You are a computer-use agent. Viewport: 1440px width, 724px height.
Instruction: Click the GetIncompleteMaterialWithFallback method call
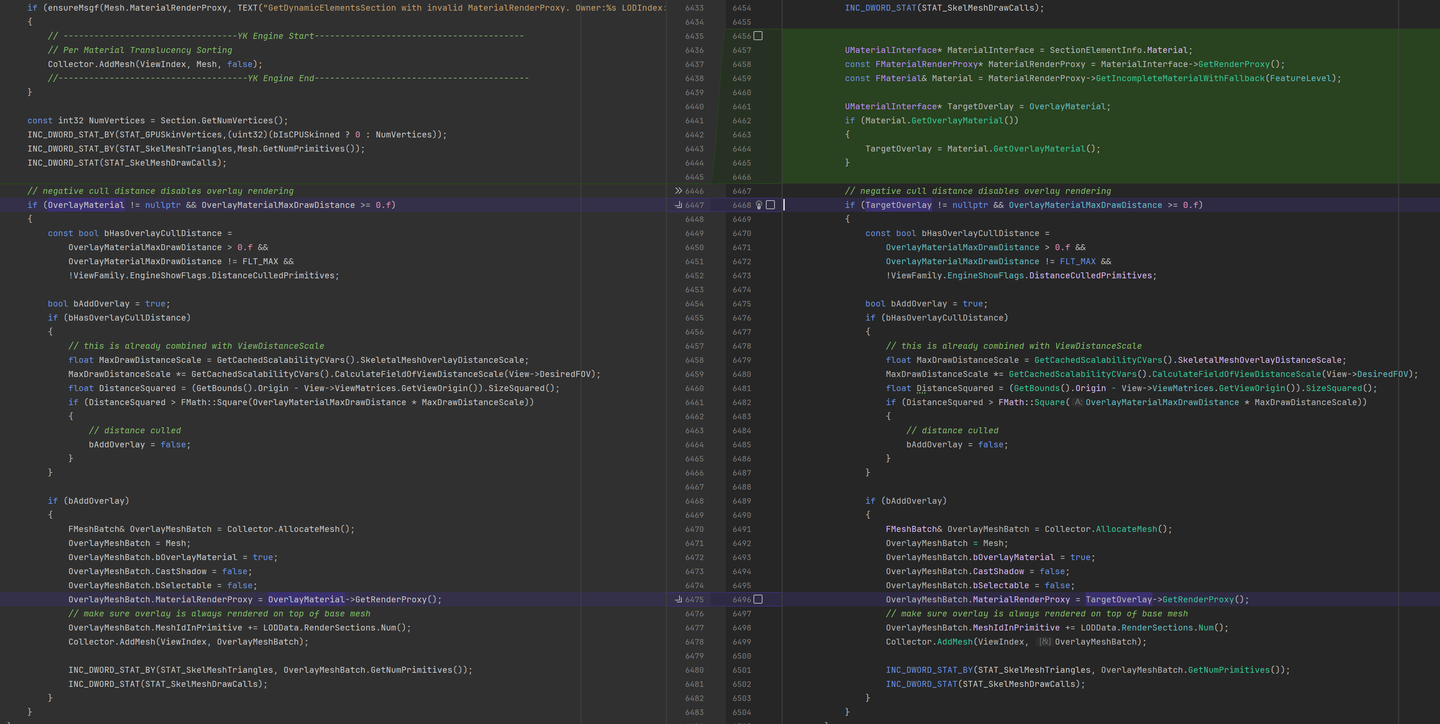coord(1178,78)
